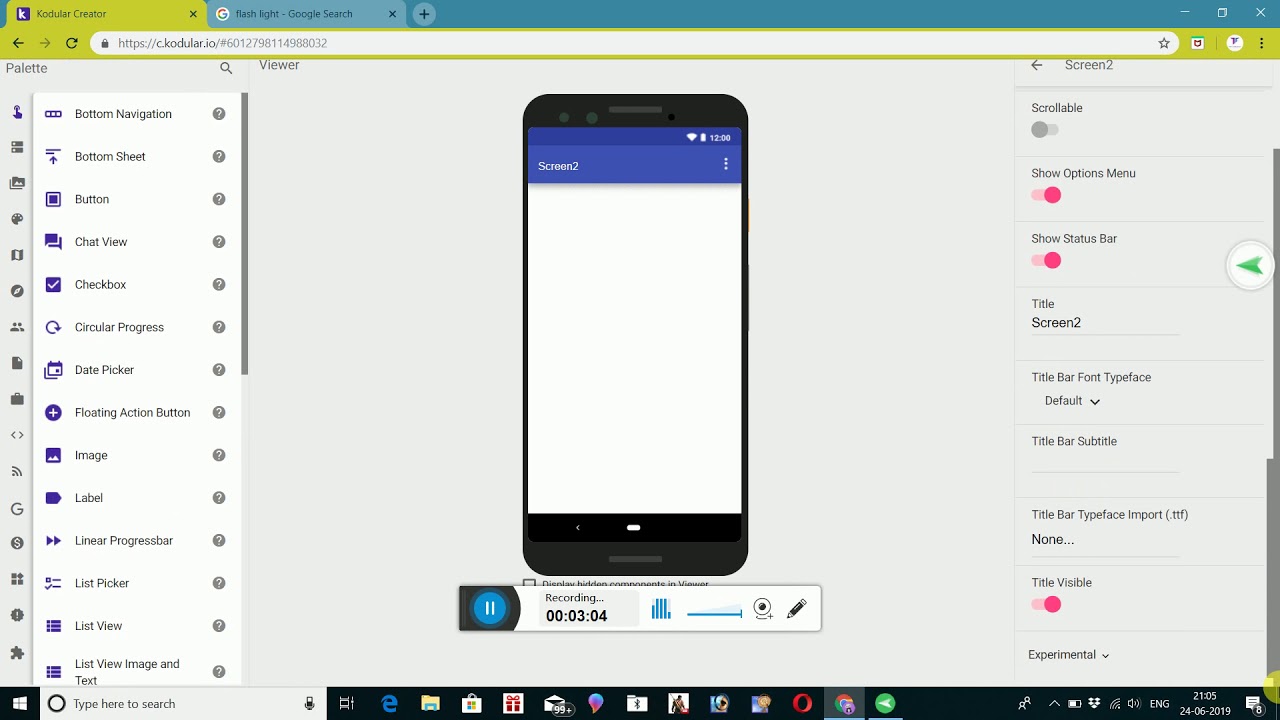Edit the Title field containing Screen2

tap(1105, 323)
